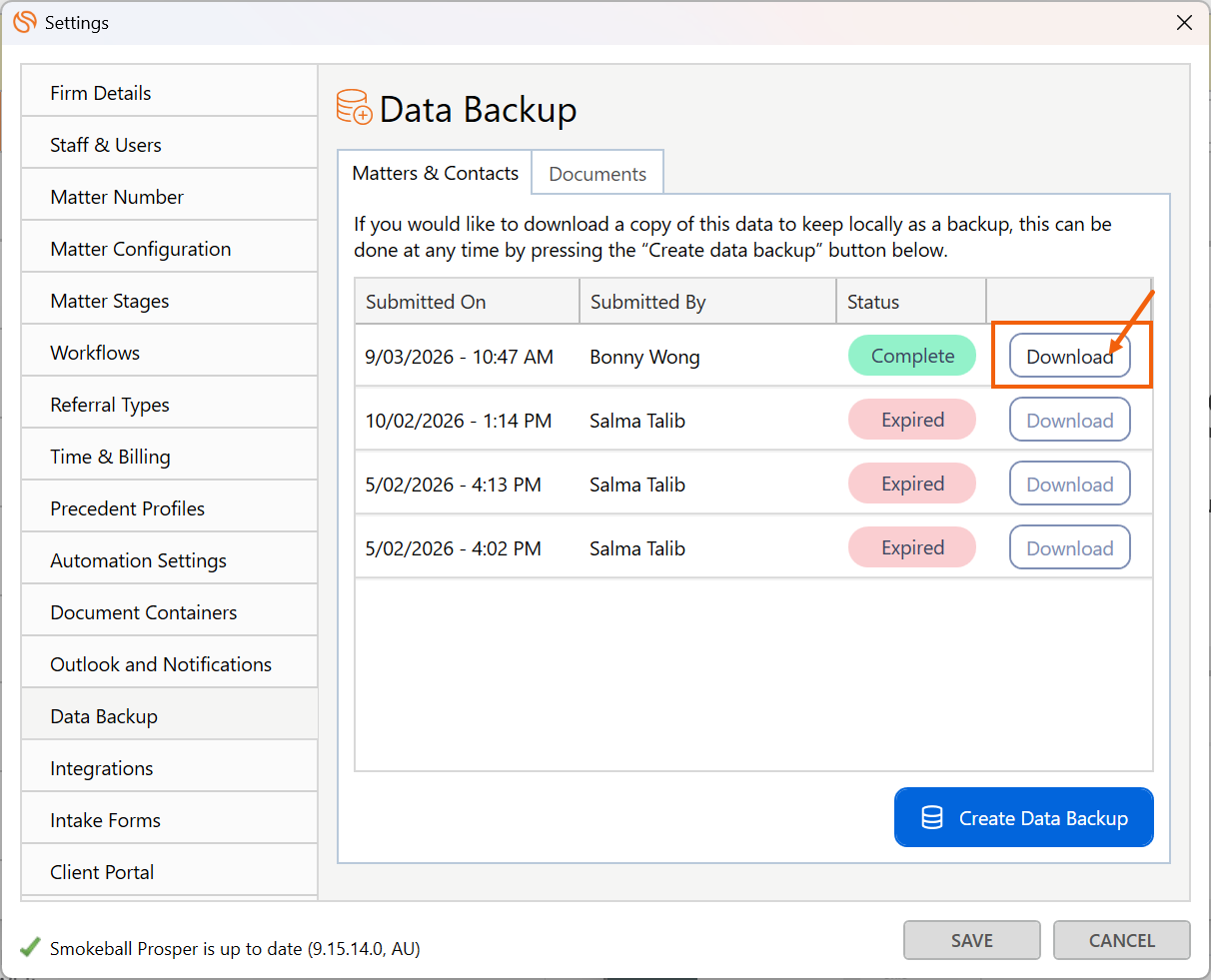1211x980 pixels.
Task: Click the CANCEL button
Action: pos(1121,940)
